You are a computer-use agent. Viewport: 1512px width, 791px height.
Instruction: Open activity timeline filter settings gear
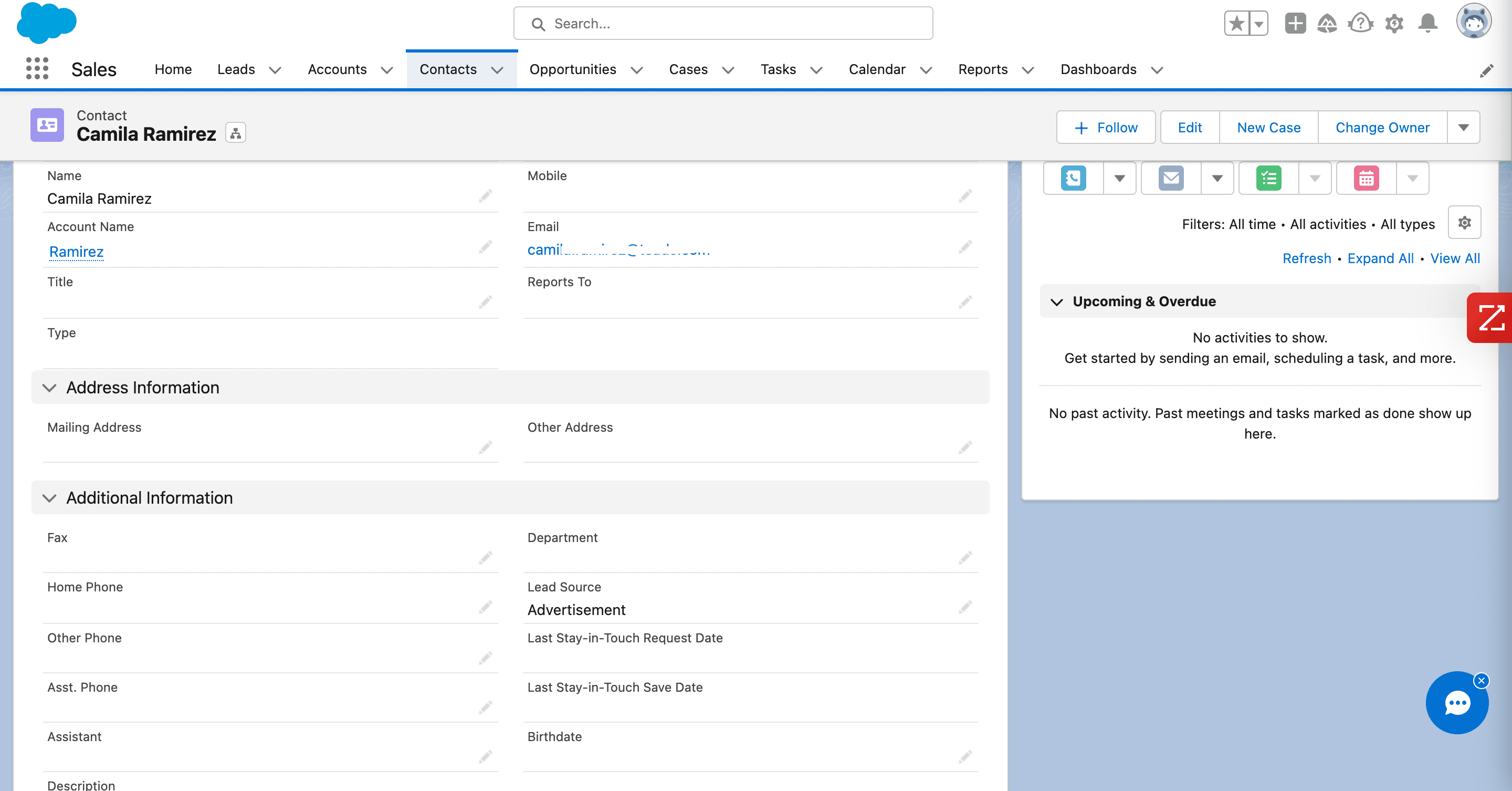tap(1464, 223)
